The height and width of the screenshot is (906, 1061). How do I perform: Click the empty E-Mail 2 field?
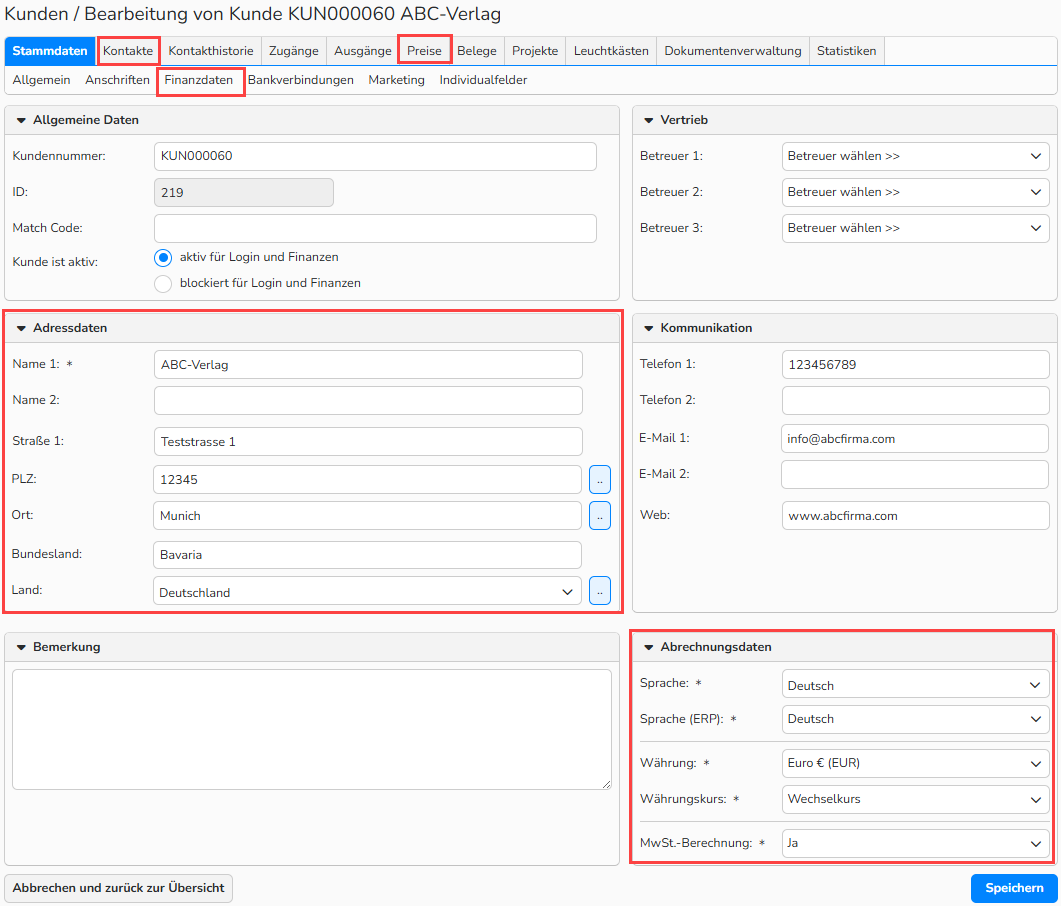point(915,474)
